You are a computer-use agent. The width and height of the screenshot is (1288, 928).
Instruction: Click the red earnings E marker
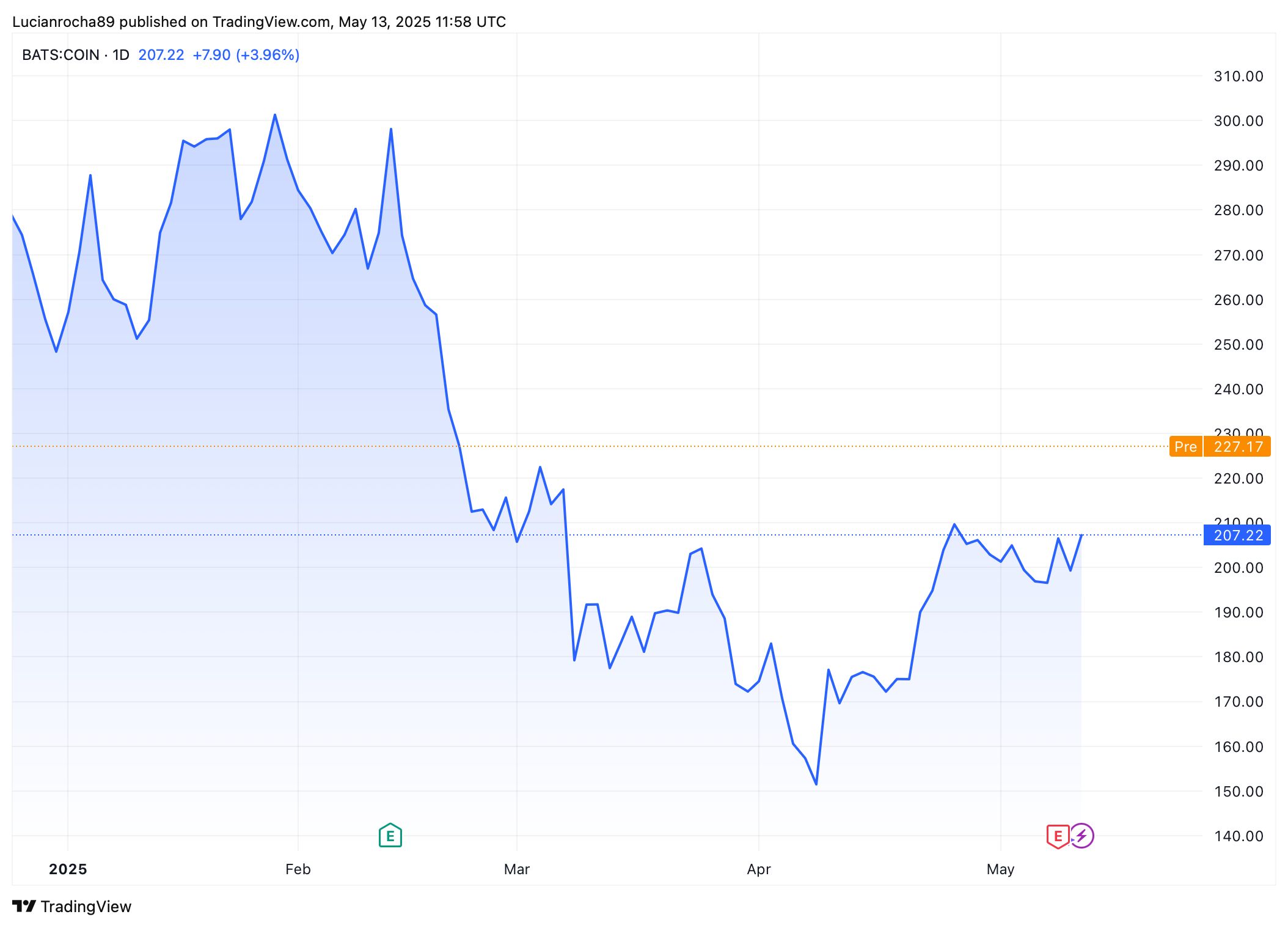tap(1058, 836)
